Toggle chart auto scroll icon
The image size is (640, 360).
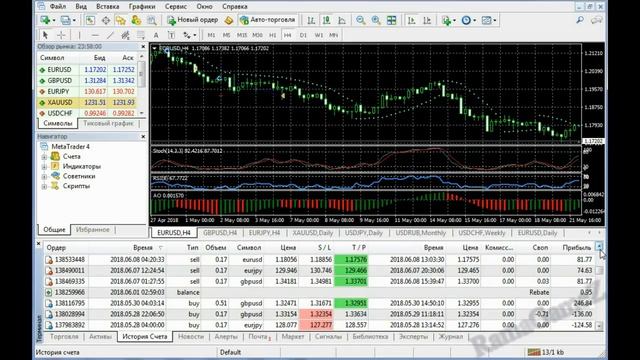click(x=411, y=20)
